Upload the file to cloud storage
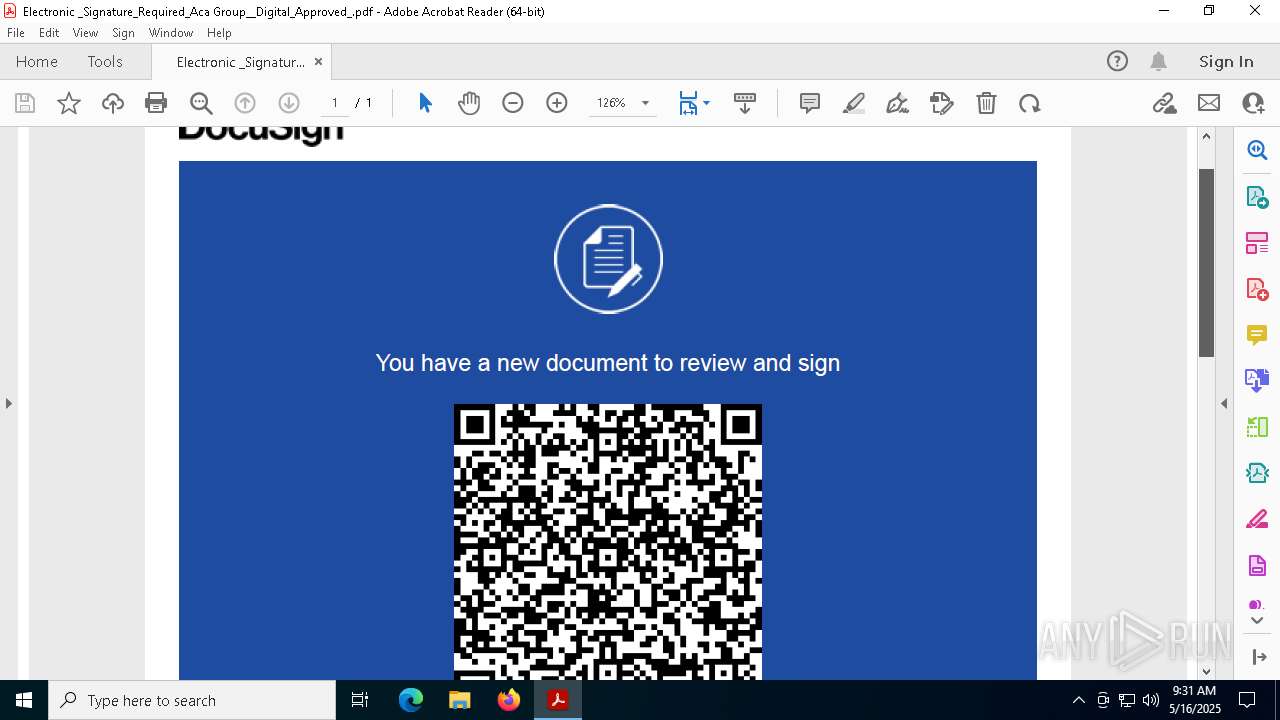The height and width of the screenshot is (720, 1280). click(x=113, y=103)
